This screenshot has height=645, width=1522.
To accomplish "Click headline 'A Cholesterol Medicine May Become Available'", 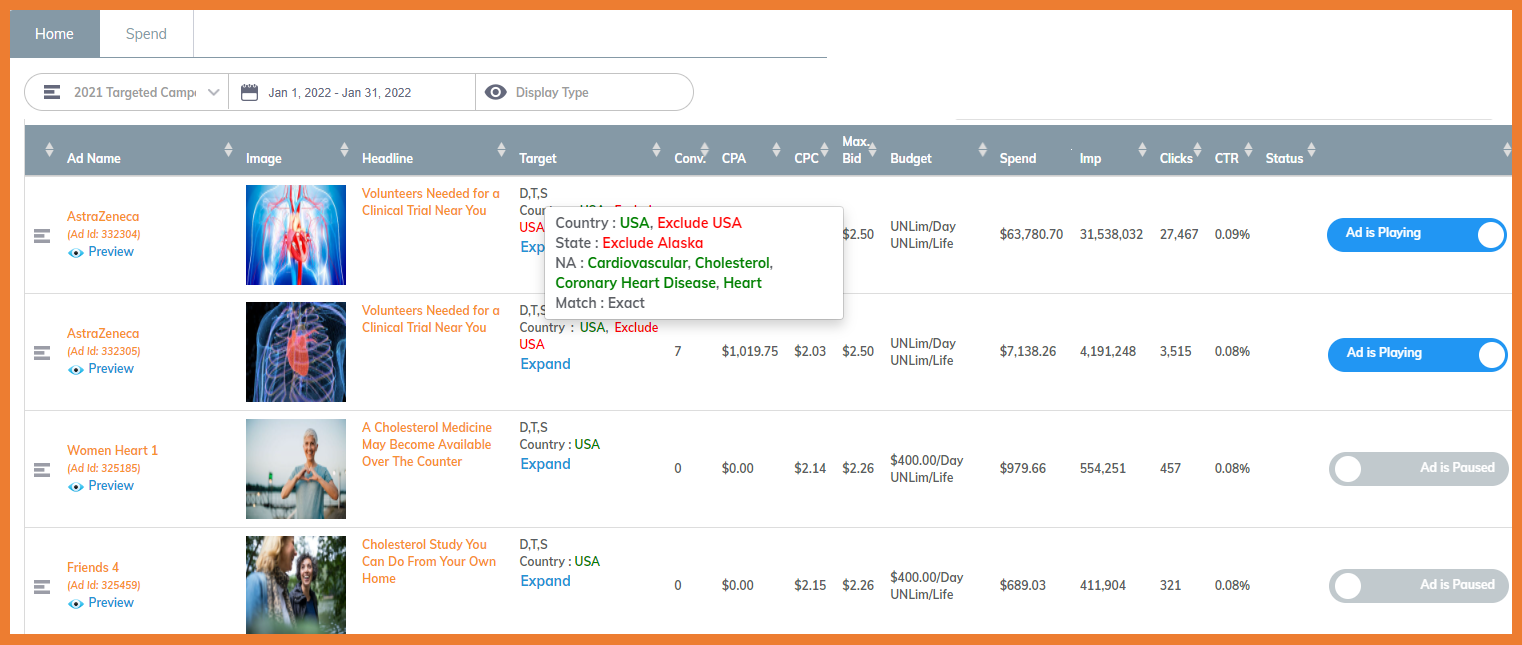I will [x=427, y=444].
